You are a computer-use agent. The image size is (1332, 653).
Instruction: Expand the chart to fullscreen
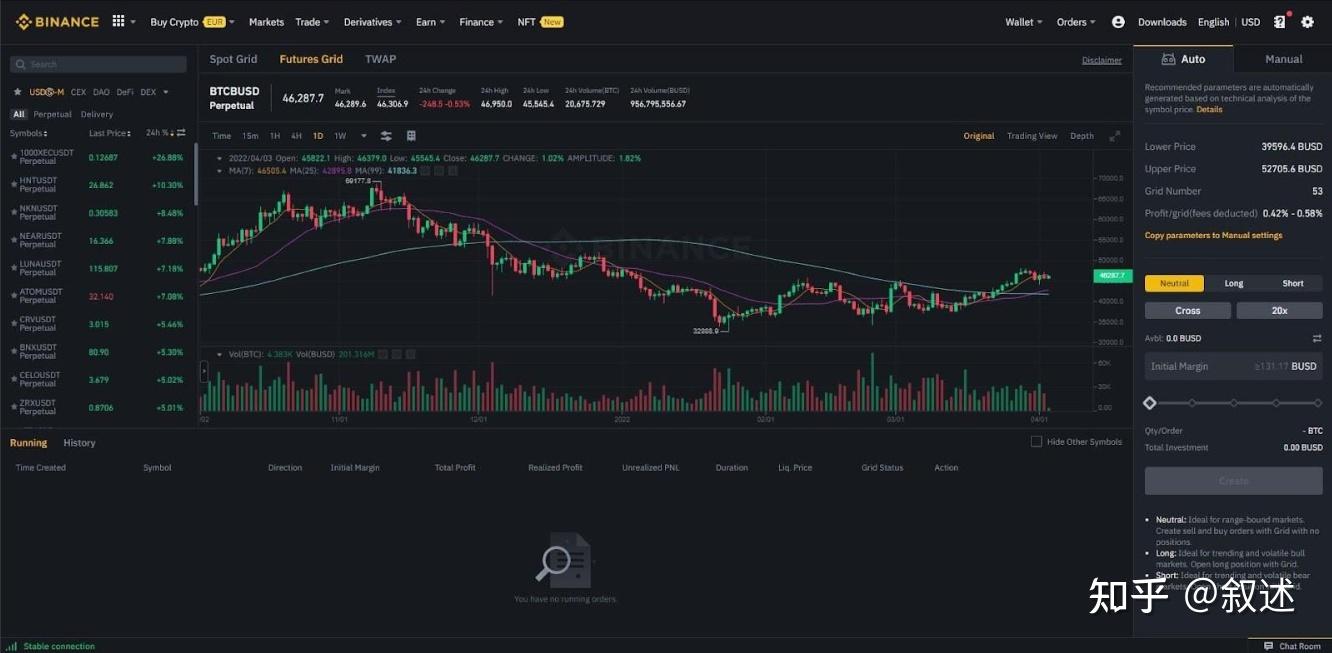tap(1115, 136)
